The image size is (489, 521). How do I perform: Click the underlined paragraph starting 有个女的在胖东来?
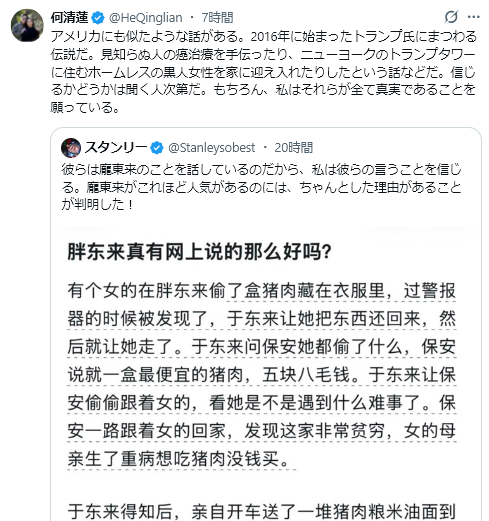tap(261, 375)
